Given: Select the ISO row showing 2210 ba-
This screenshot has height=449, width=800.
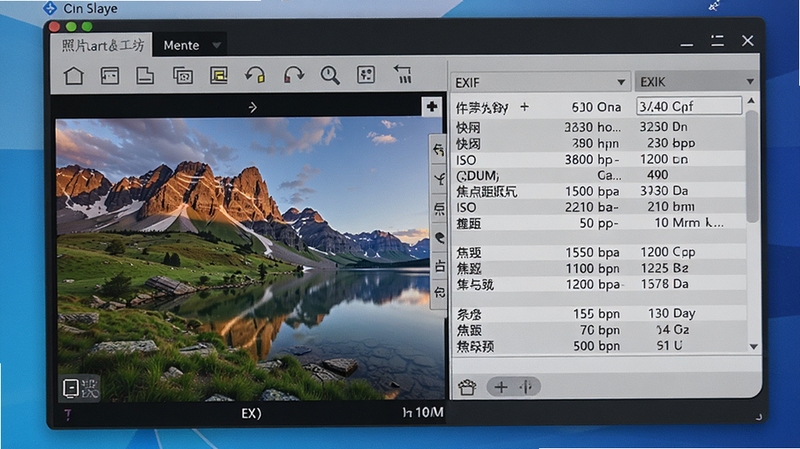Looking at the screenshot, I should (x=599, y=207).
